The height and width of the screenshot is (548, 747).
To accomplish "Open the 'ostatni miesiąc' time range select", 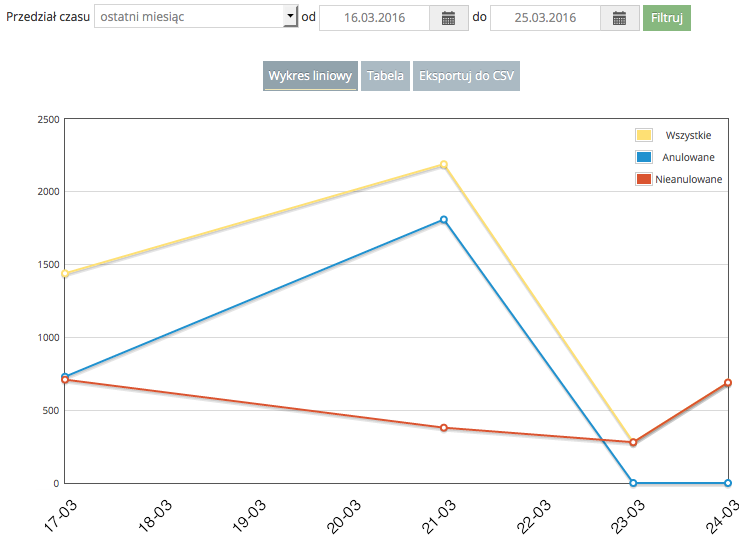I will click(x=188, y=18).
